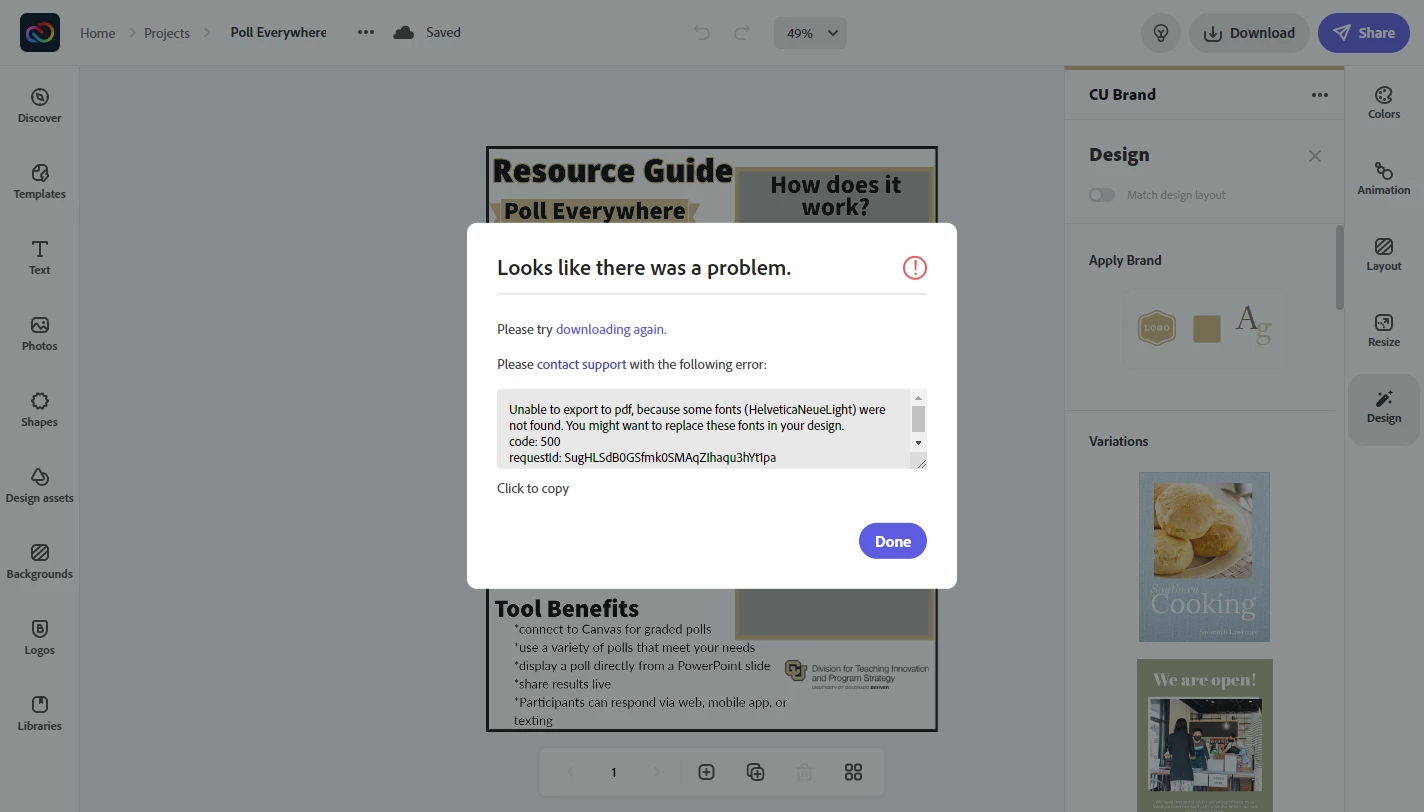Image resolution: width=1424 pixels, height=812 pixels.
Task: Open the Resize panel
Action: pos(1384,330)
